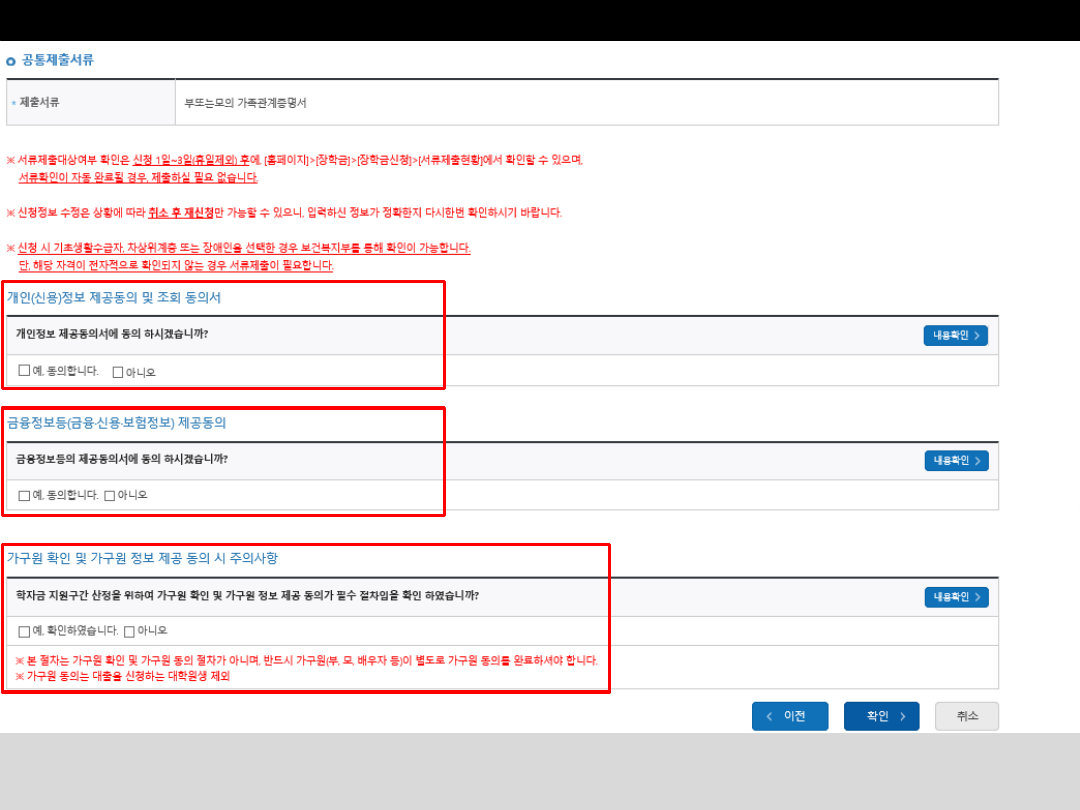The height and width of the screenshot is (810, 1080).
Task: Open 내용확인 for 개인정보 제공동의서
Action: click(955, 335)
